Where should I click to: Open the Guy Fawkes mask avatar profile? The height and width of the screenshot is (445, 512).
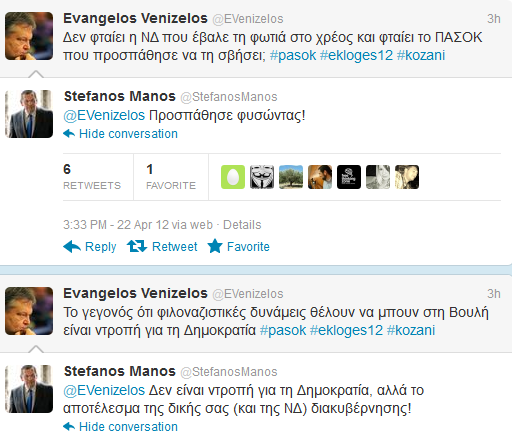(x=262, y=177)
